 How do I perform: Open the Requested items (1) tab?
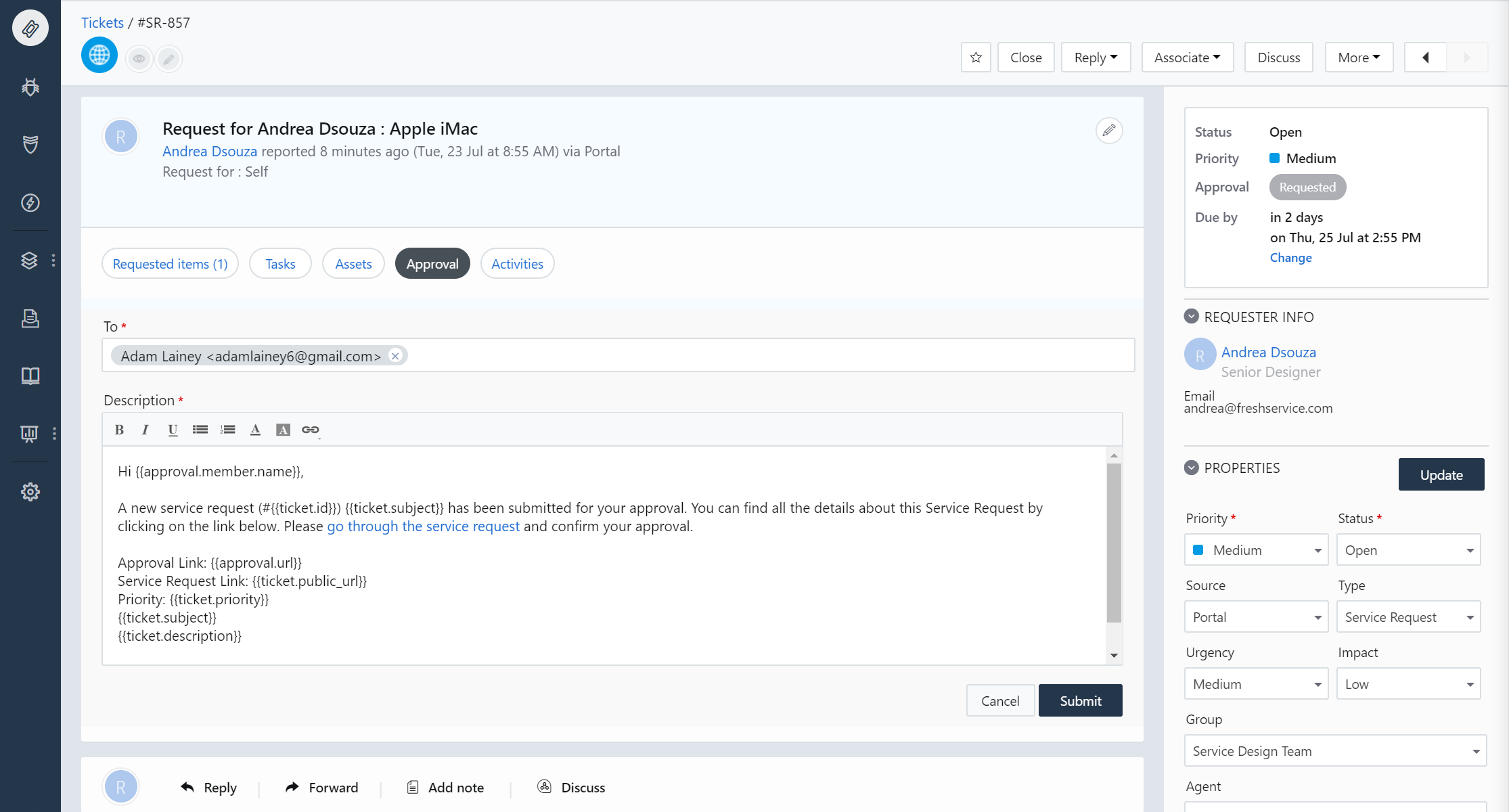click(170, 263)
